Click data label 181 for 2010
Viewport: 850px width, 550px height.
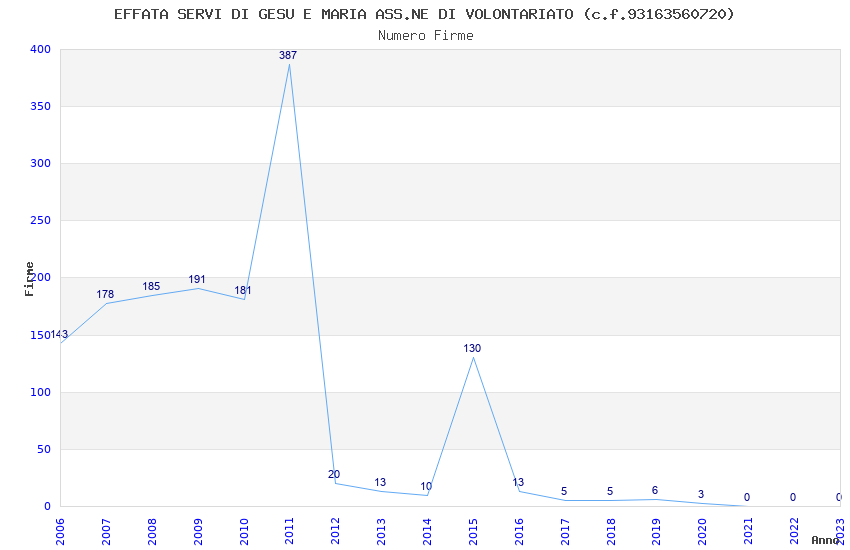[x=243, y=290]
